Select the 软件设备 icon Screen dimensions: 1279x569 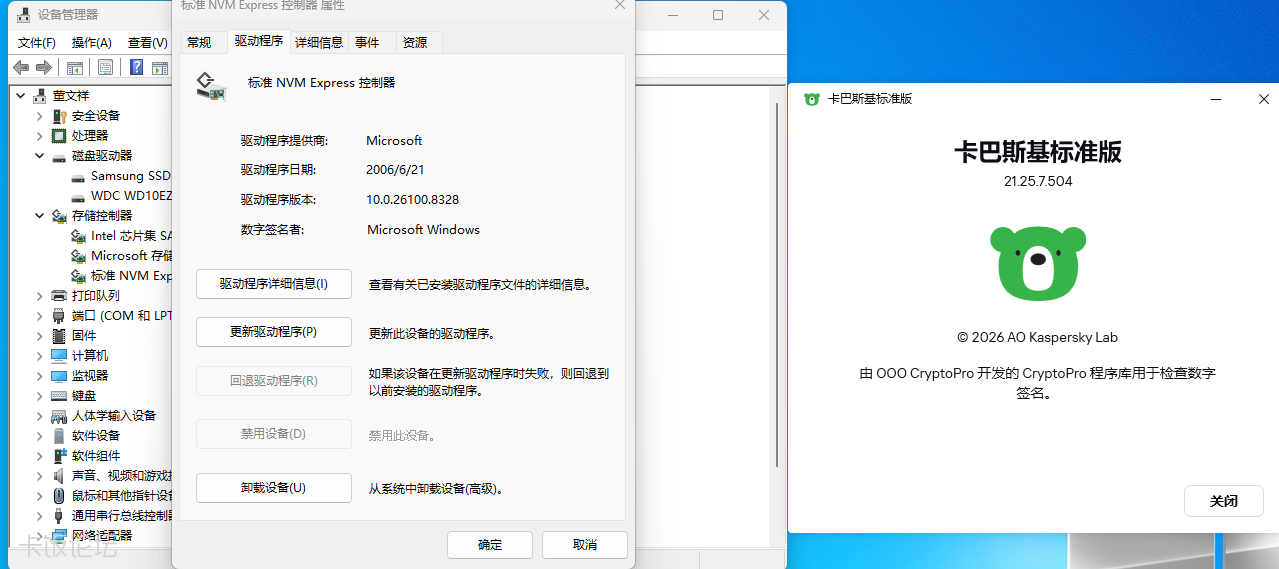pos(59,435)
